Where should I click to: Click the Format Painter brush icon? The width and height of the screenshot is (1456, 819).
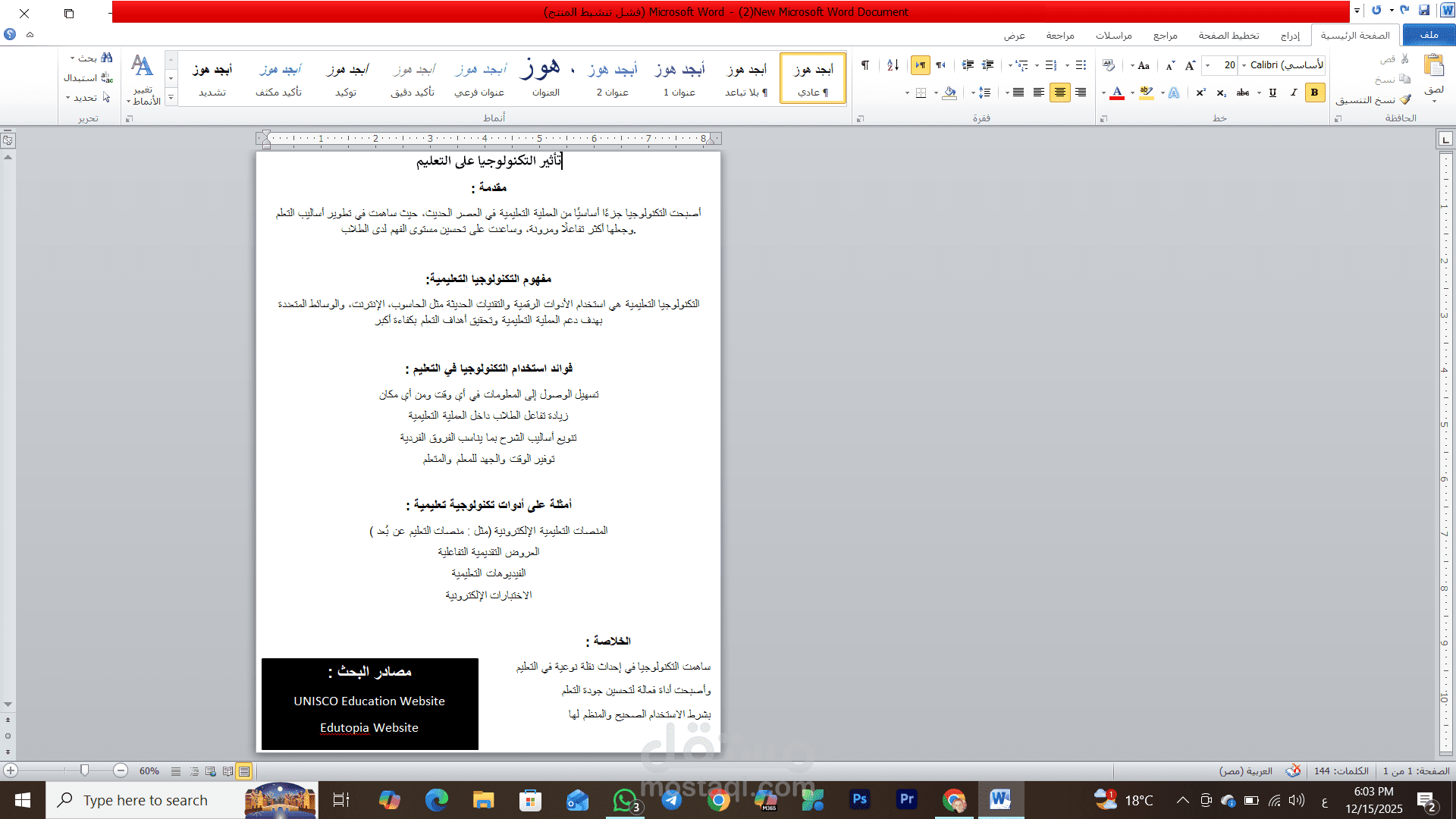(x=1405, y=99)
